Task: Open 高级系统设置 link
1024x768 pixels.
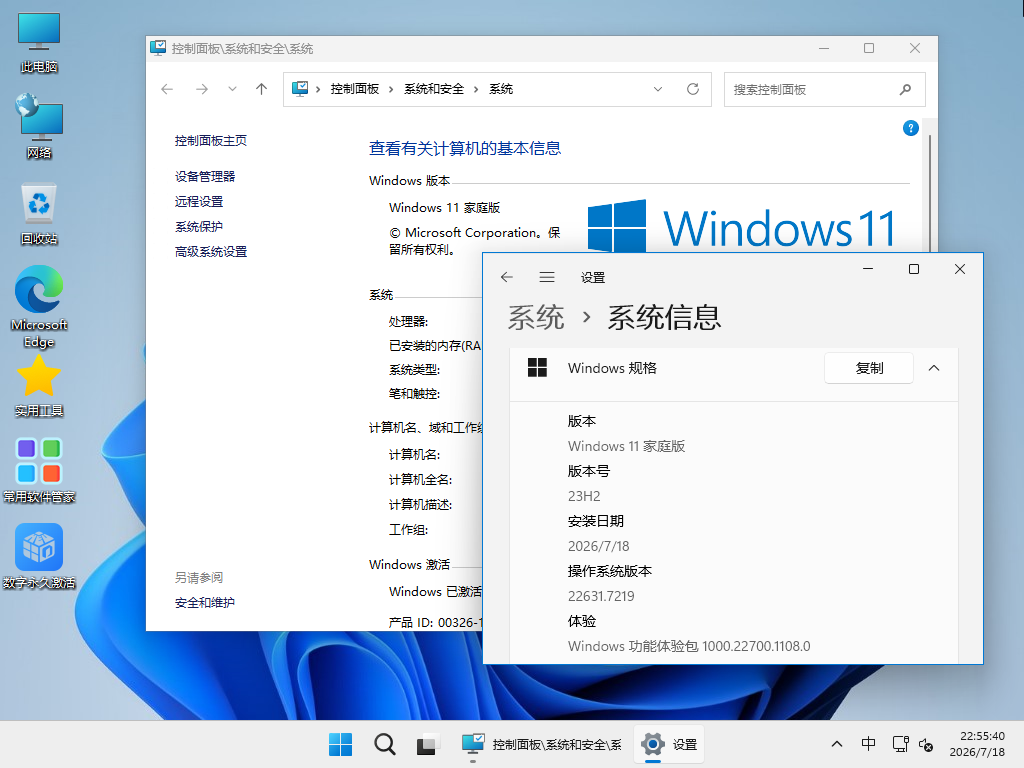Action: click(x=210, y=251)
